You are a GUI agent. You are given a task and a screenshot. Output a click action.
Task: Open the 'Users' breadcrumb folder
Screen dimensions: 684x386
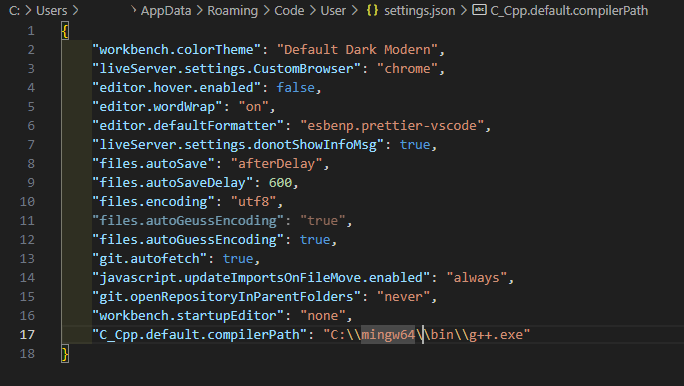pos(51,10)
